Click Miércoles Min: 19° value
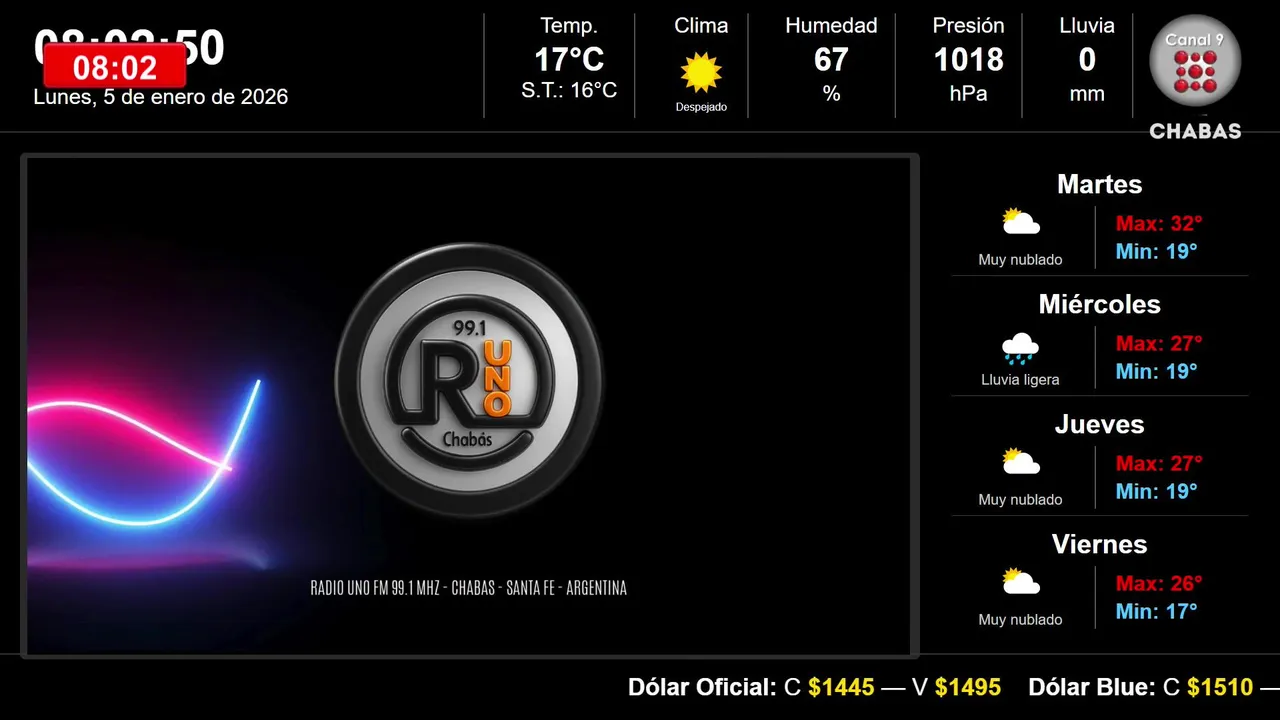The image size is (1280, 720). 1156,372
